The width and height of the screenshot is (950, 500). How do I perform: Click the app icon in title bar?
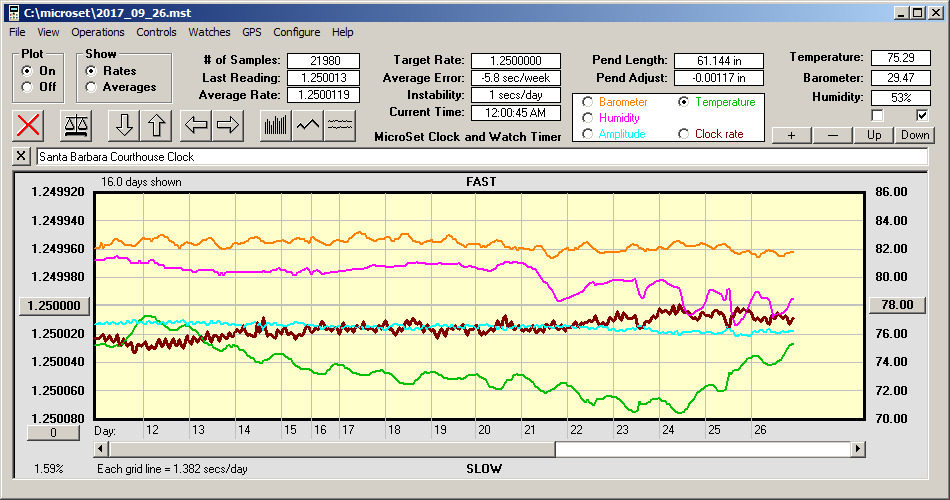(x=13, y=13)
